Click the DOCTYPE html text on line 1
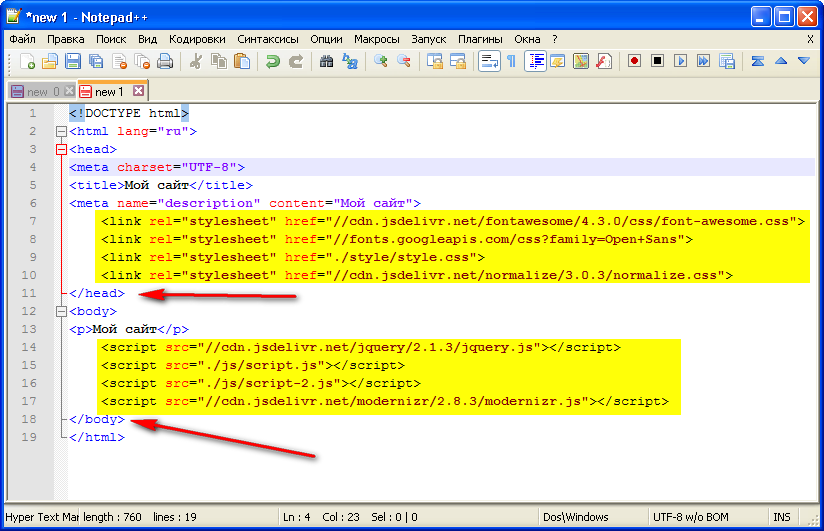This screenshot has width=824, height=531. [x=129, y=114]
